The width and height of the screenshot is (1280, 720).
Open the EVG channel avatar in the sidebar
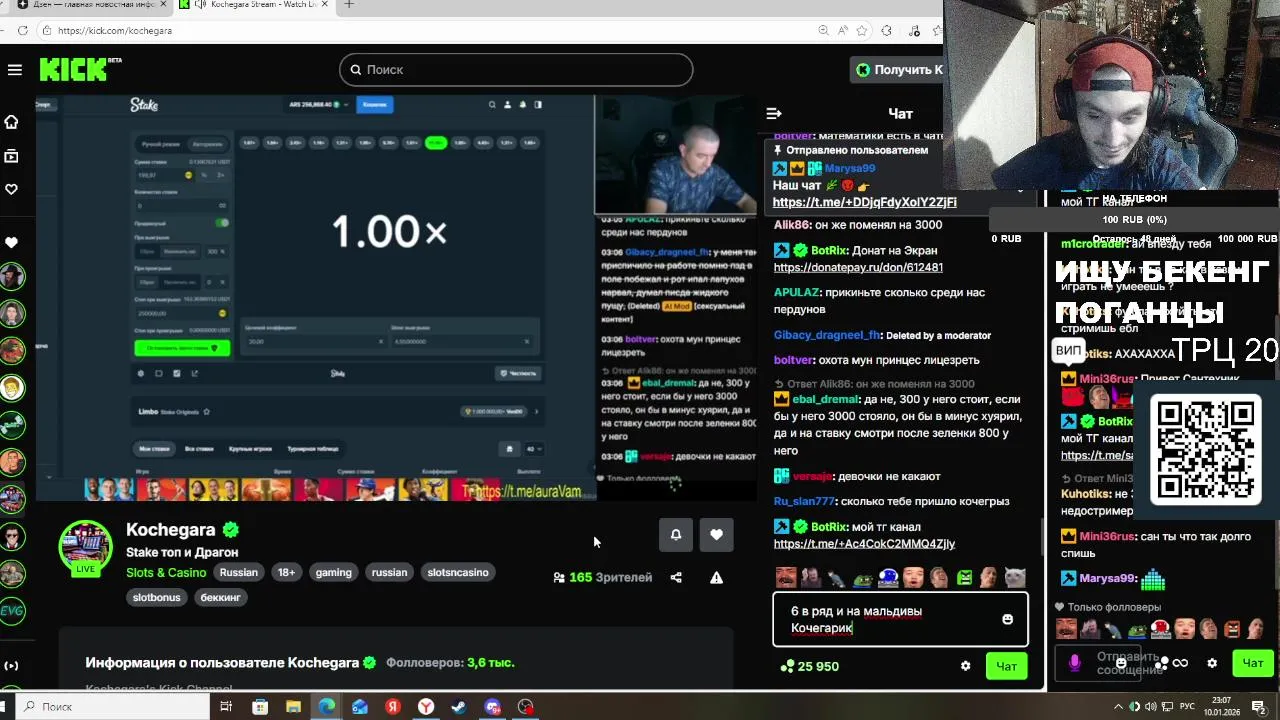[12, 610]
